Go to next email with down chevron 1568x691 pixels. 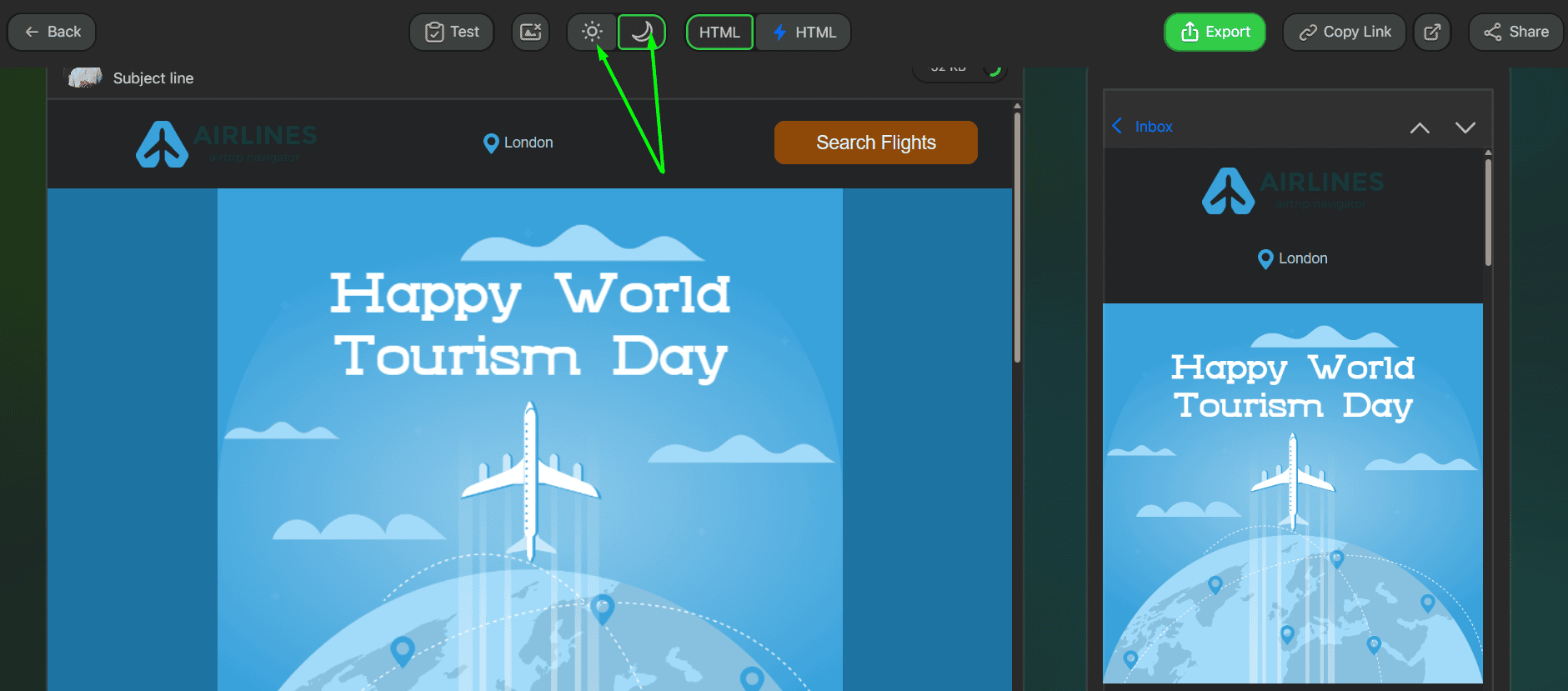point(1465,128)
